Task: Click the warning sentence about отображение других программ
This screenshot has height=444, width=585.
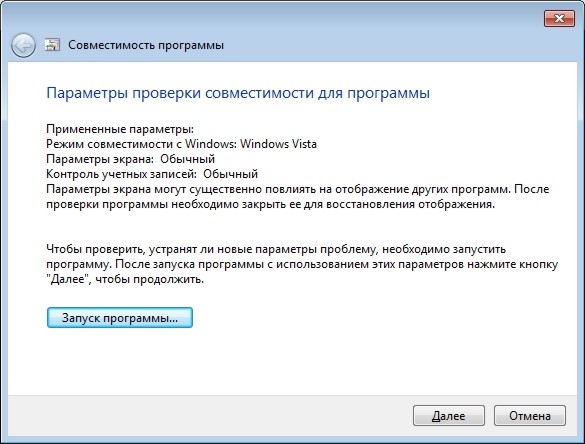Action: 279,189
